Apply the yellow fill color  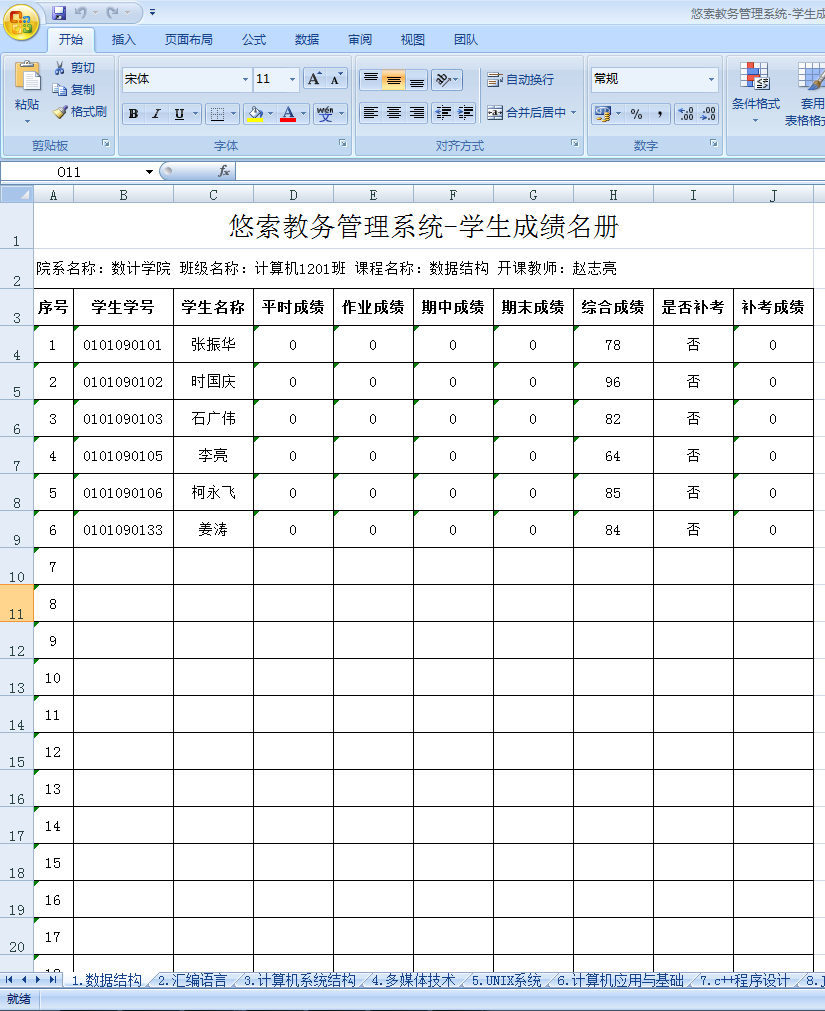[255, 114]
